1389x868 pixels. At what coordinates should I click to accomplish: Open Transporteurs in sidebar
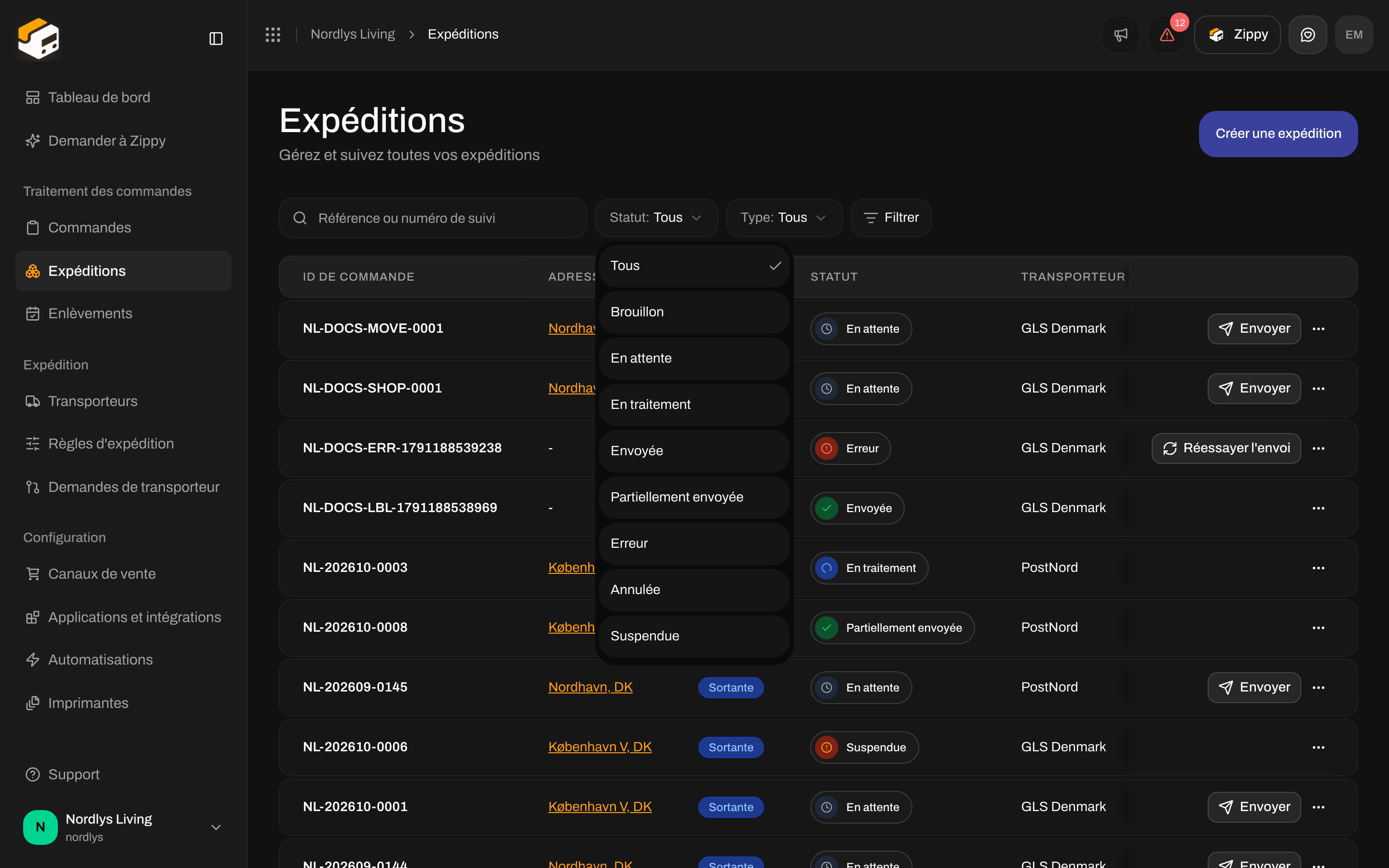point(123,401)
